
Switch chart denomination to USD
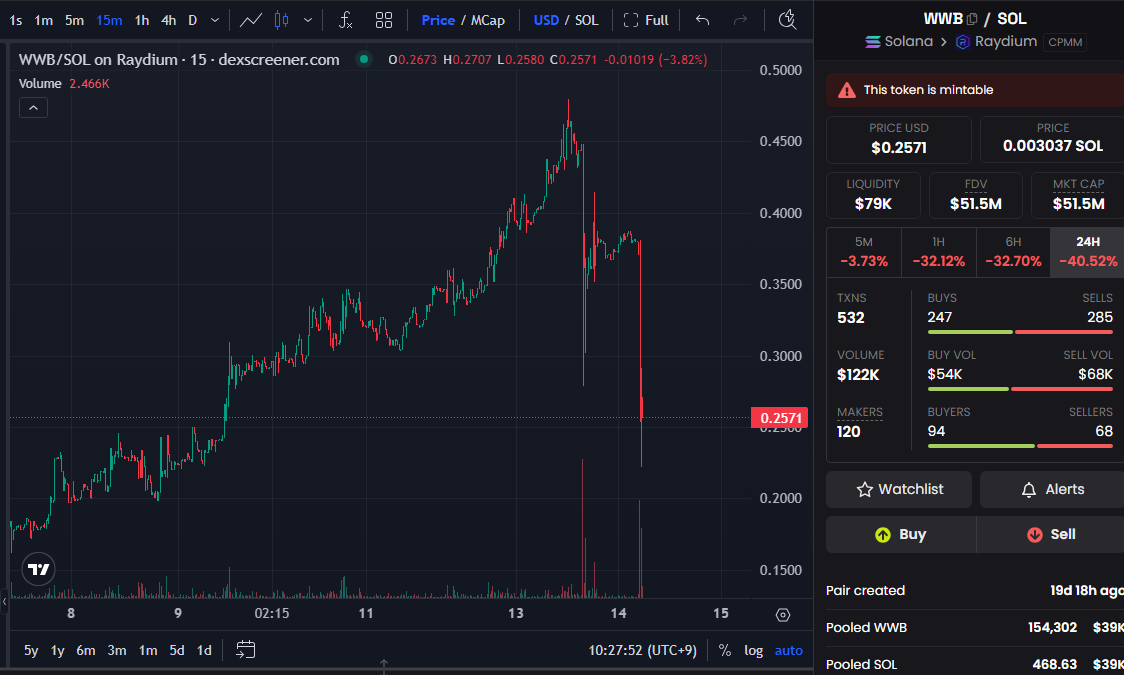[x=546, y=20]
